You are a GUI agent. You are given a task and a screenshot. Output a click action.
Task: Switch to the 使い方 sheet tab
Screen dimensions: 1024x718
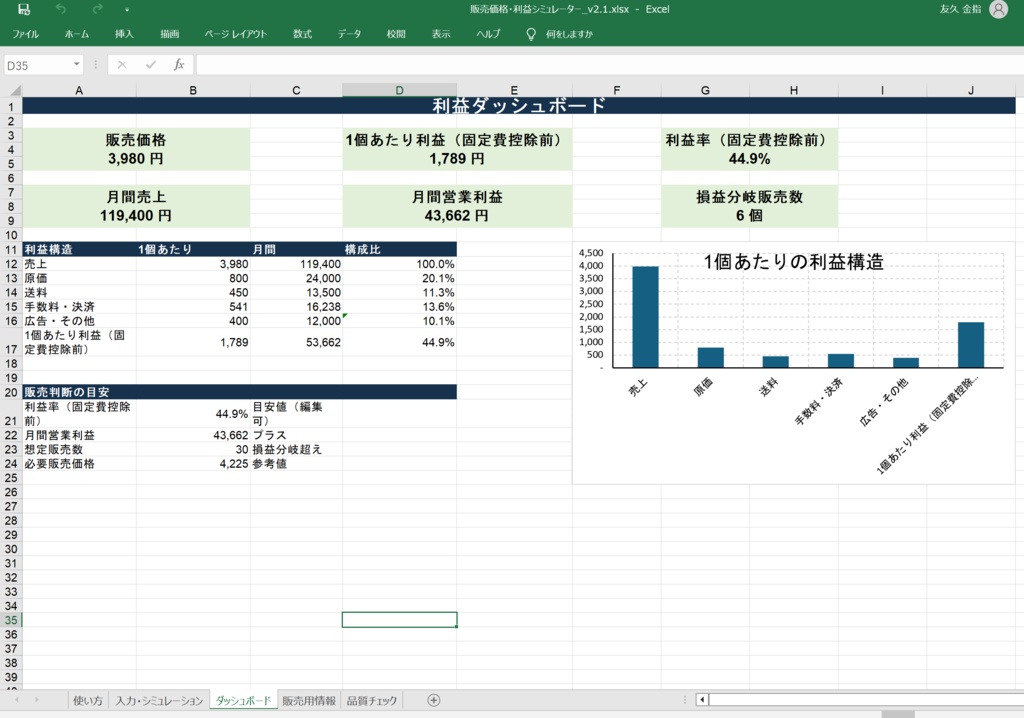coord(88,700)
